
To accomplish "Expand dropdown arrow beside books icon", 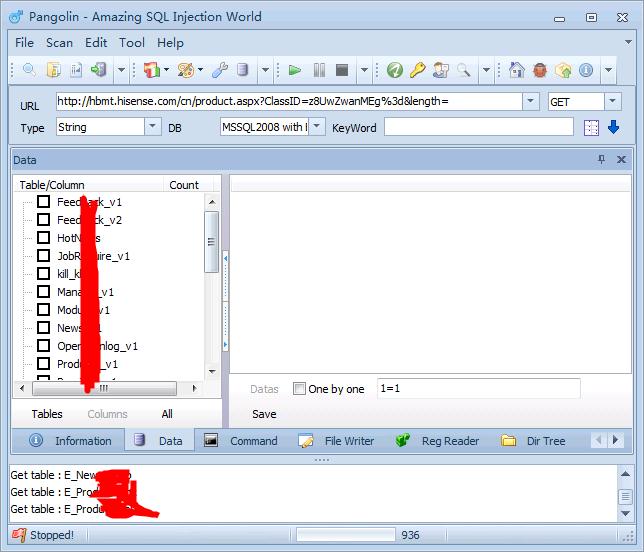I will pos(166,69).
